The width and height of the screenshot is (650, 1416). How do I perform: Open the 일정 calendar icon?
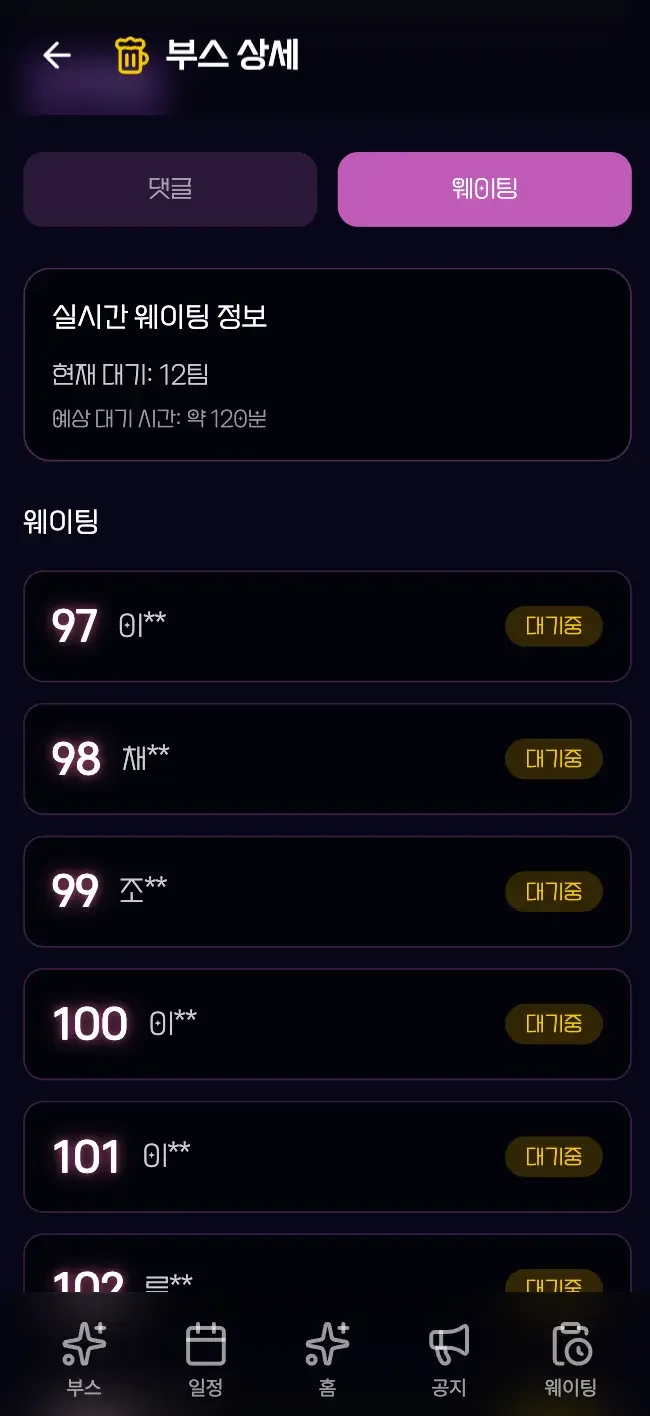click(206, 1345)
